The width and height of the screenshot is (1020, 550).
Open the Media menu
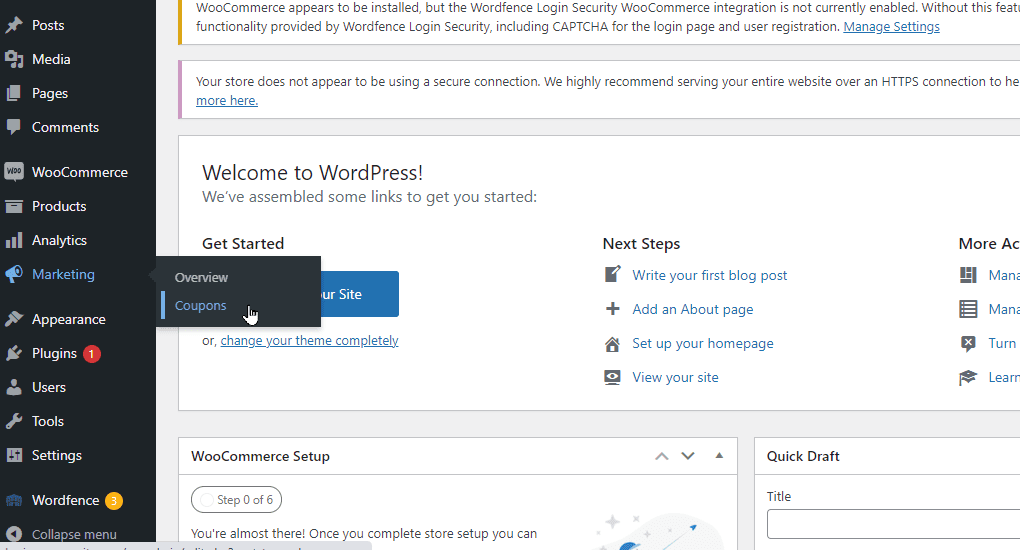tap(51, 59)
